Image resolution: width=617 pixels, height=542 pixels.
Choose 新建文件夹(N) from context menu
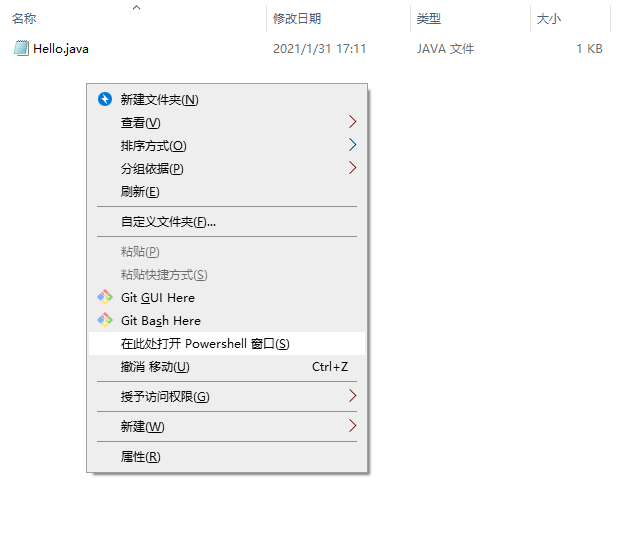click(x=227, y=100)
